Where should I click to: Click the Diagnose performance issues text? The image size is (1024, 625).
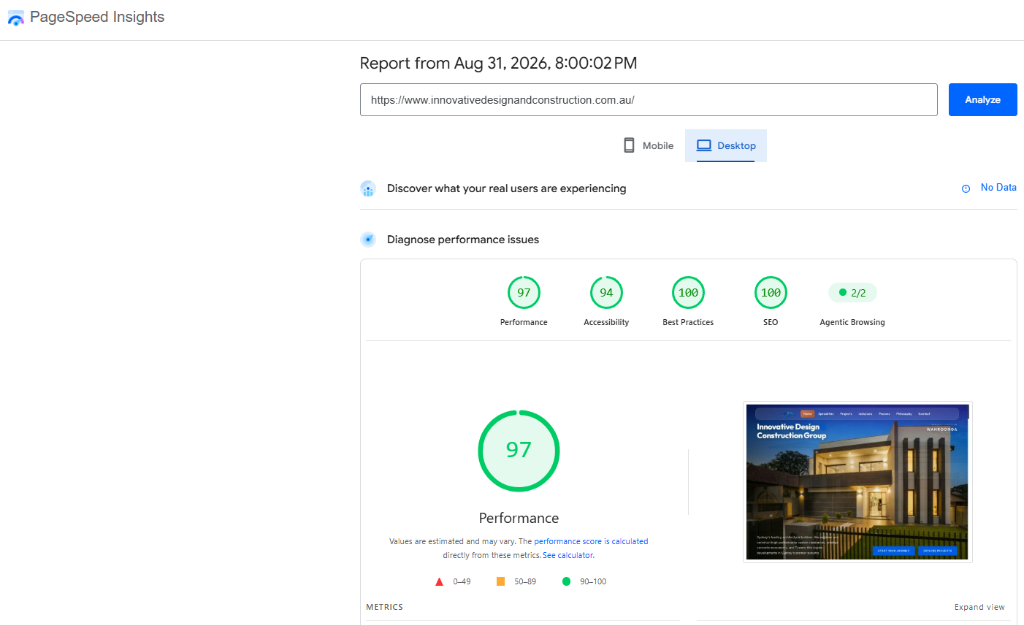[x=463, y=240]
